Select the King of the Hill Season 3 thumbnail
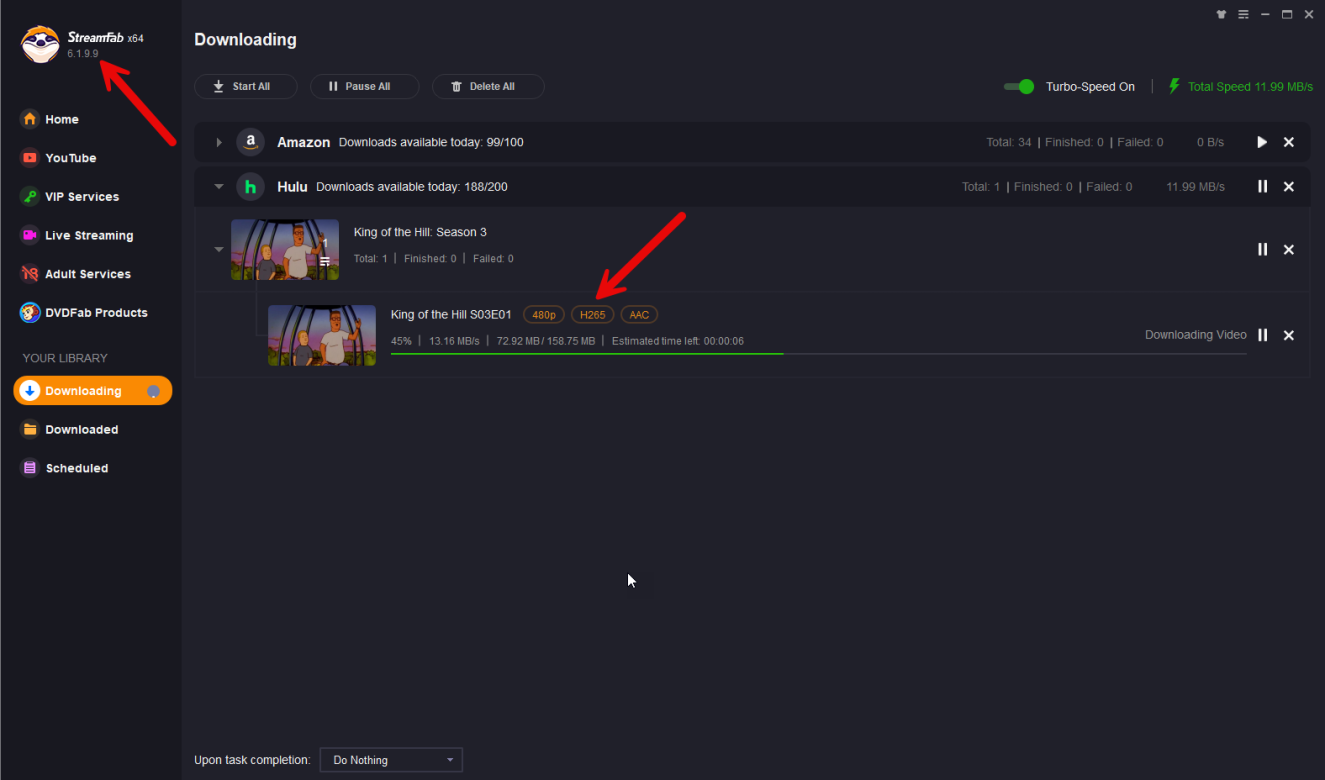Image resolution: width=1325 pixels, height=780 pixels. [285, 249]
